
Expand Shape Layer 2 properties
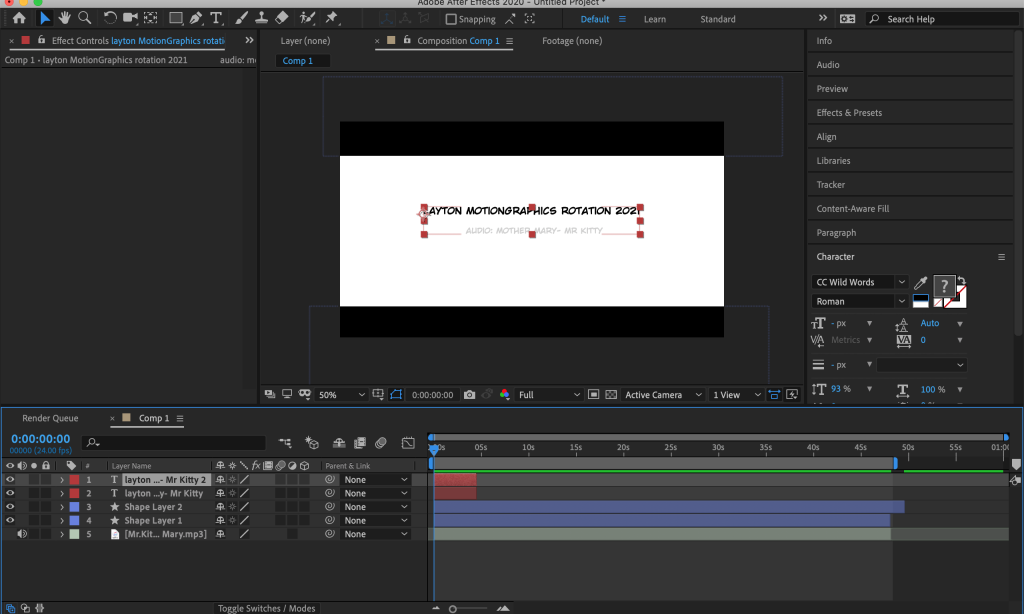pyautogui.click(x=62, y=507)
